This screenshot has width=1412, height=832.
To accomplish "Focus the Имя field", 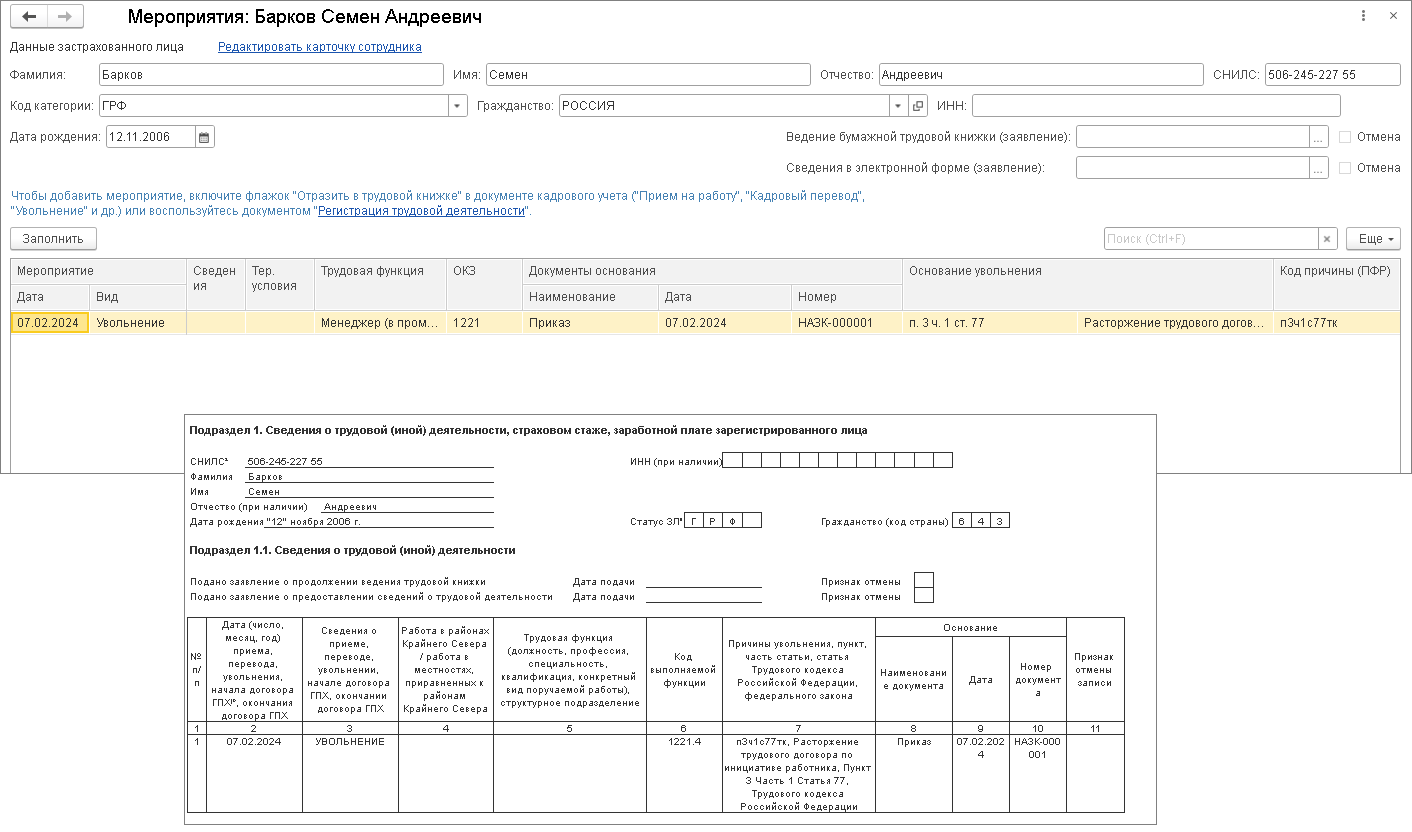I will (x=648, y=75).
